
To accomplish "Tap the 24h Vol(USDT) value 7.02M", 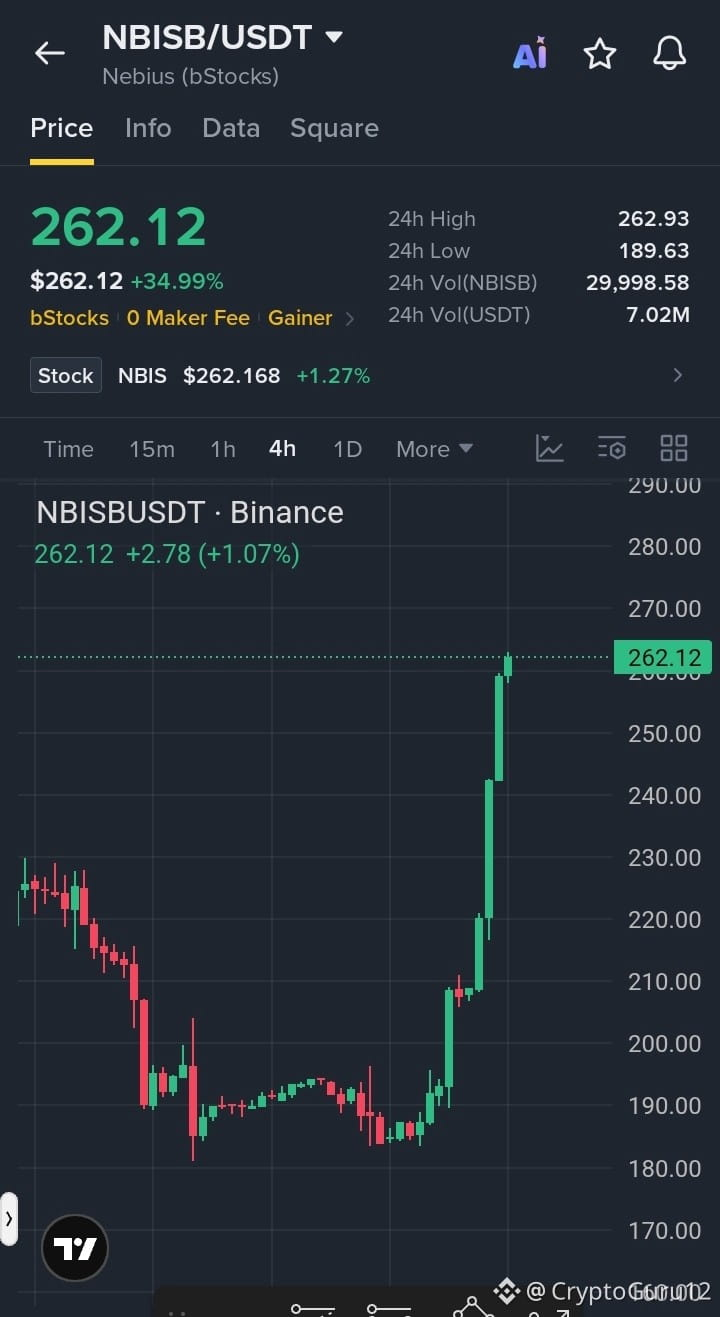I will coord(658,315).
